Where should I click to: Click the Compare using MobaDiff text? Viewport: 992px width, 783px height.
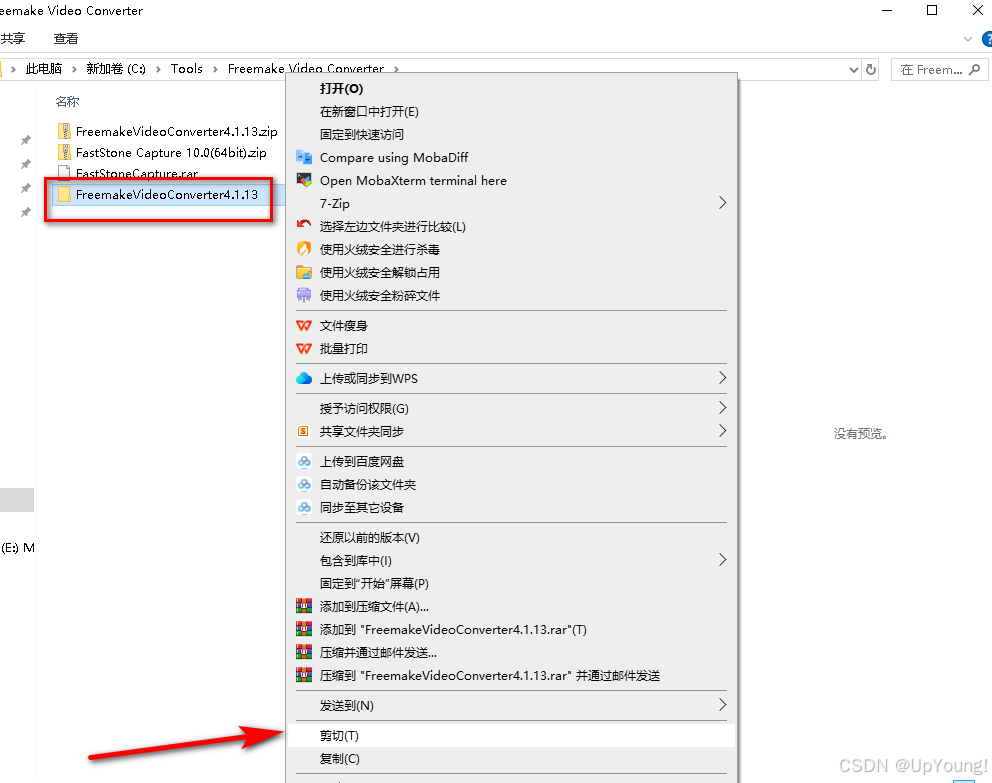tap(394, 157)
